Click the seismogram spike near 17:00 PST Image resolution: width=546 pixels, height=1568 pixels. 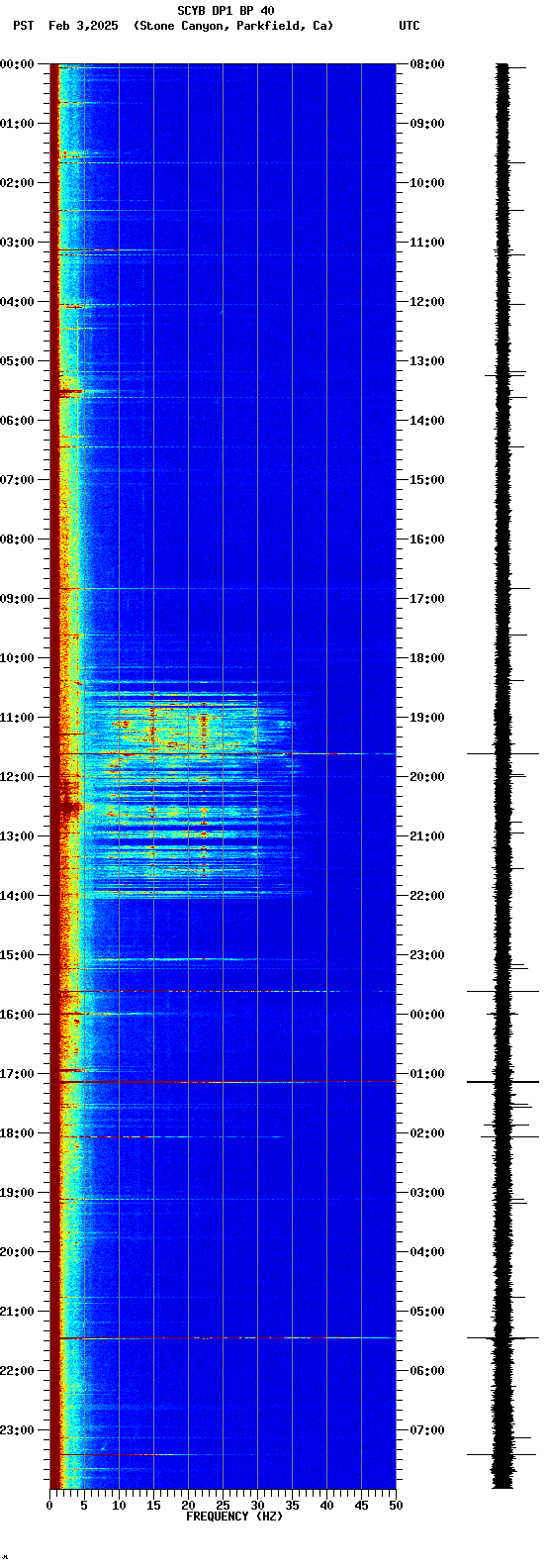point(502,1082)
